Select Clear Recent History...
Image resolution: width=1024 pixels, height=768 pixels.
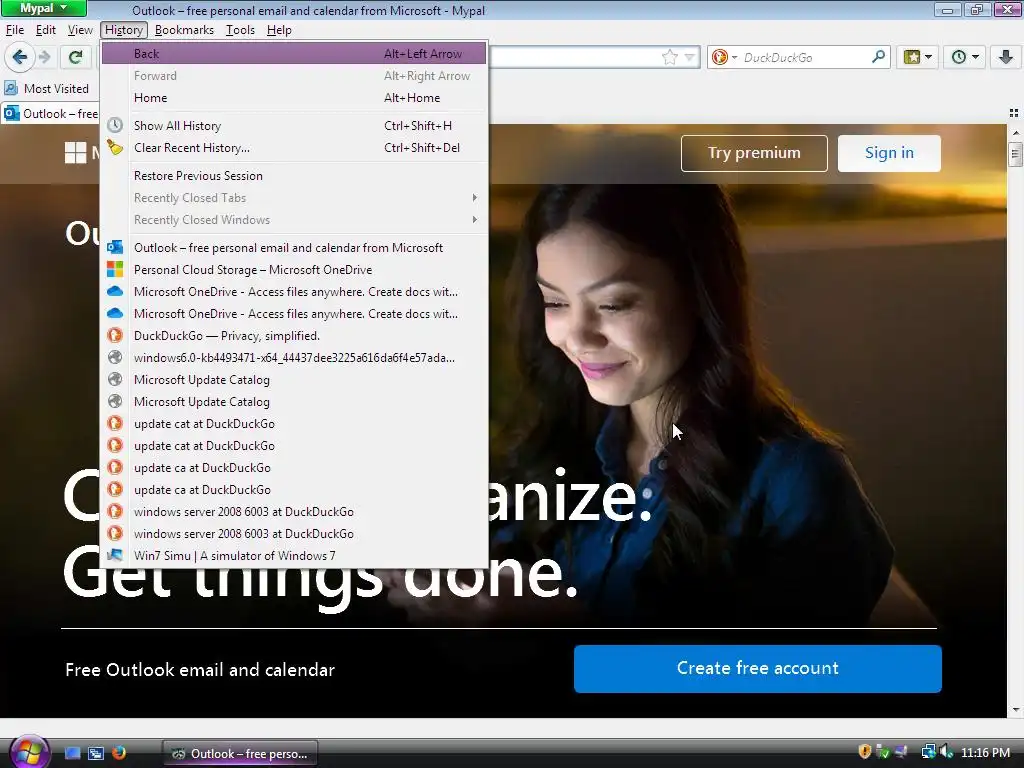click(294, 148)
